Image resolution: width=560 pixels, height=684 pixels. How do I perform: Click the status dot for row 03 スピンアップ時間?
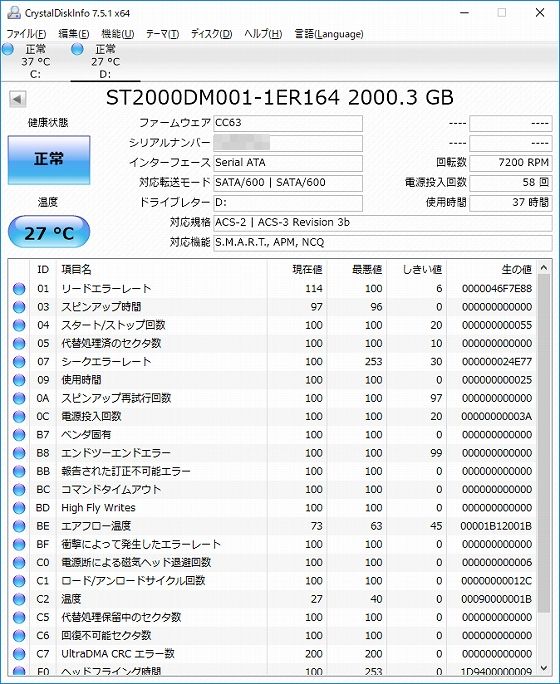tap(19, 307)
